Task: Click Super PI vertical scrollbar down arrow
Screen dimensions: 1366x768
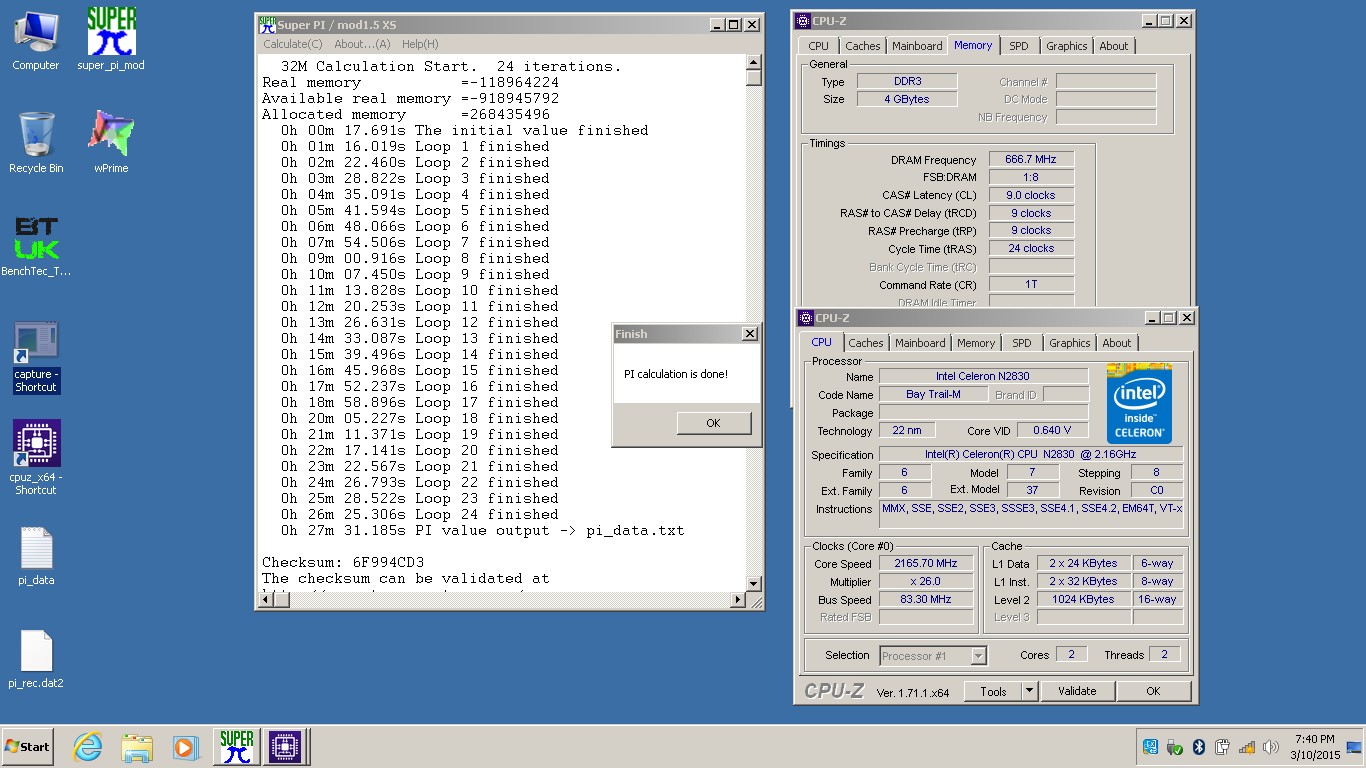Action: [754, 584]
